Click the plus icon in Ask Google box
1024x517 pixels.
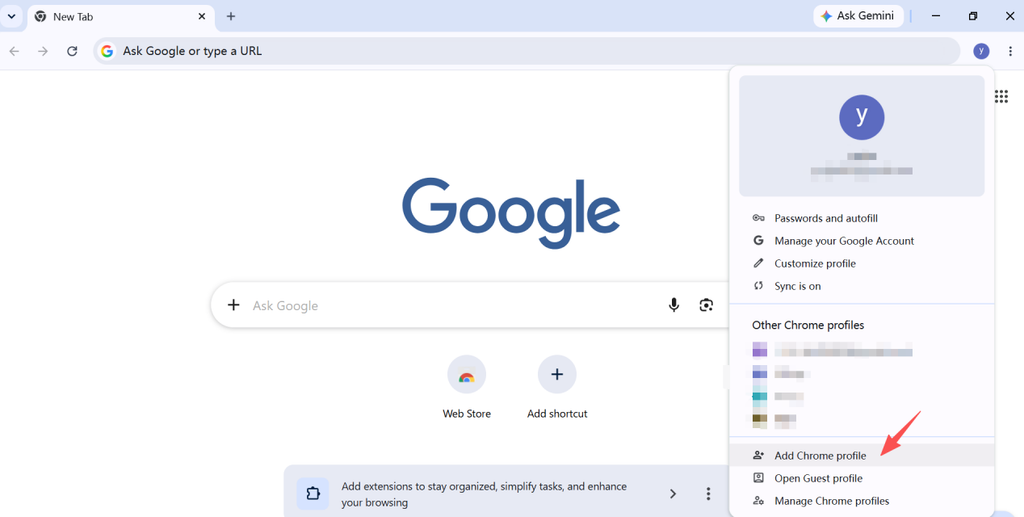[x=233, y=305]
